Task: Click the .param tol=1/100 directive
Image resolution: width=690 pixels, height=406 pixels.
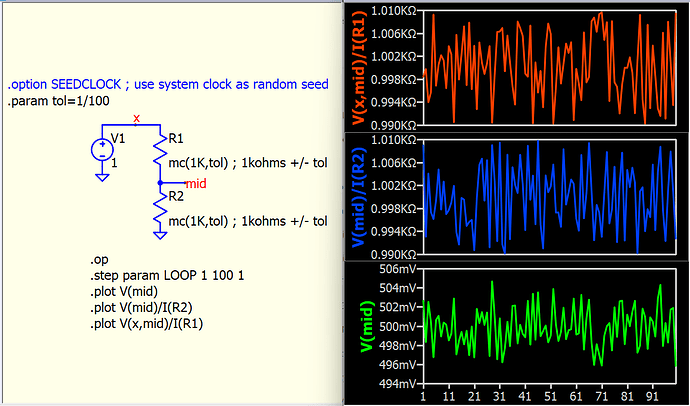Action: tap(55, 101)
